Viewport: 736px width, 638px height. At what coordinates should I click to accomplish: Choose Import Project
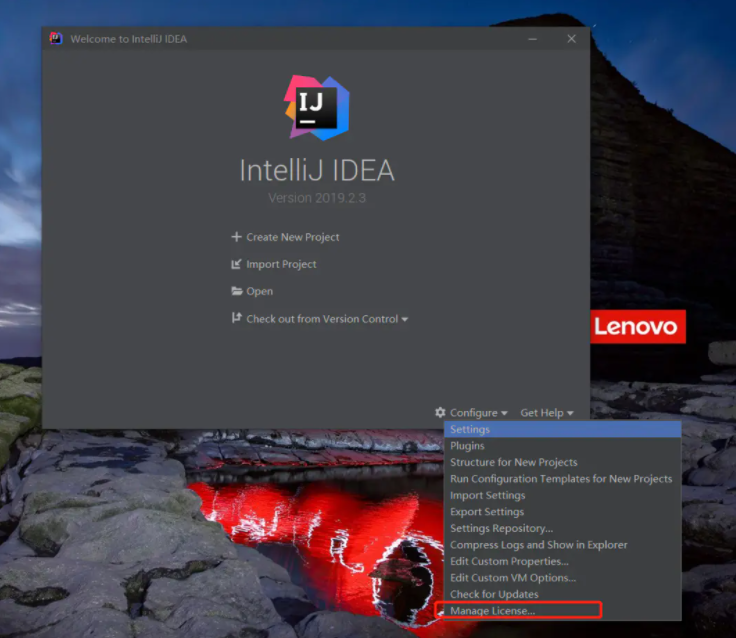pos(281,264)
